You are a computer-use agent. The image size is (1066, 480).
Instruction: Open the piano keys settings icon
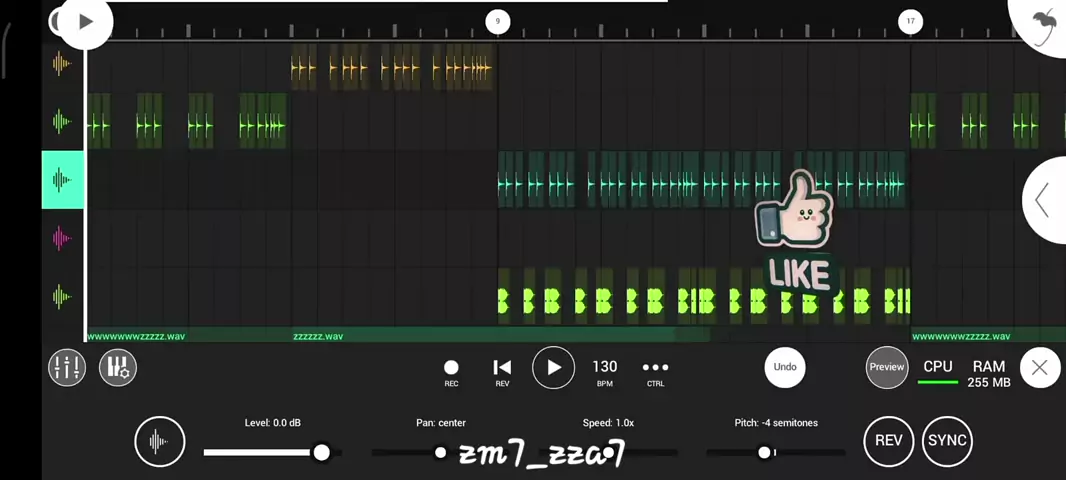coord(118,368)
